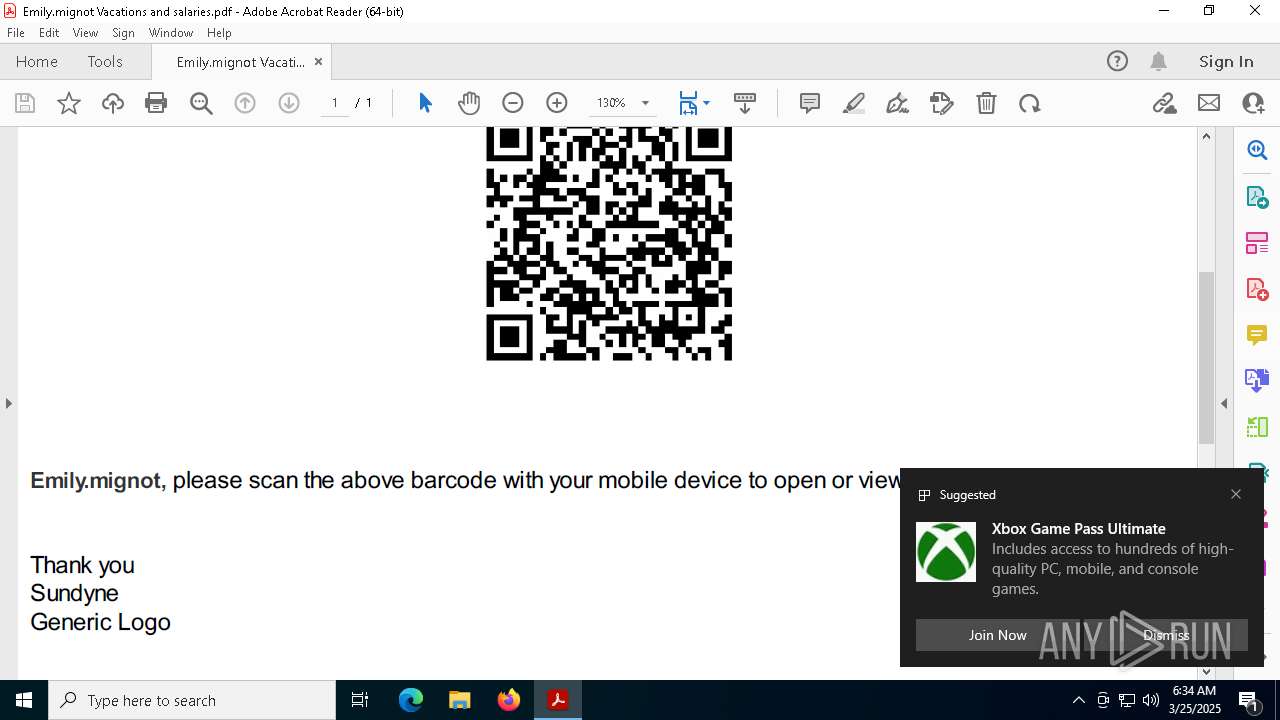Click the help question mark icon
Screen dimensions: 1280x720
click(x=1117, y=61)
